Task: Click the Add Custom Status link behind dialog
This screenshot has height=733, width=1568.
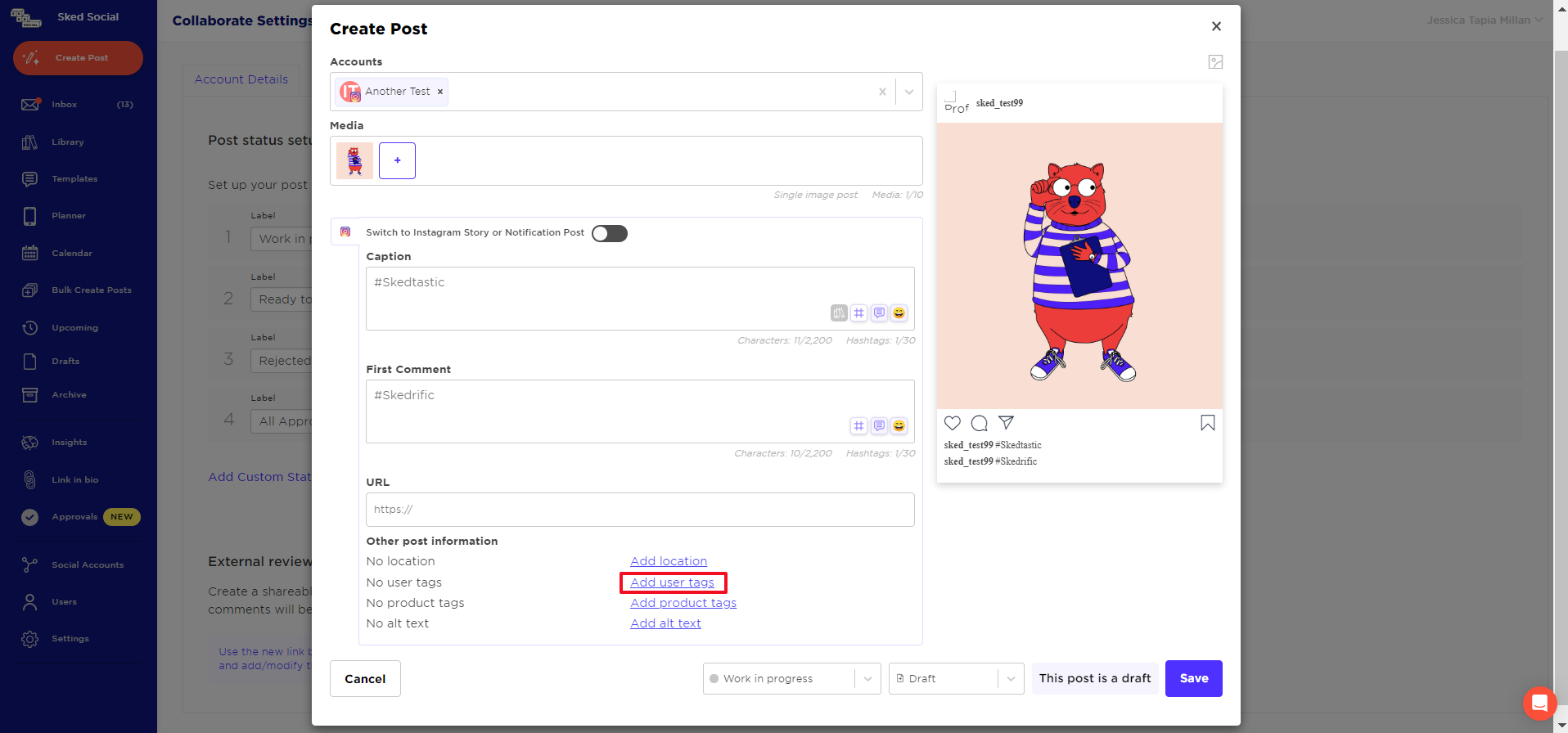Action: 259,477
